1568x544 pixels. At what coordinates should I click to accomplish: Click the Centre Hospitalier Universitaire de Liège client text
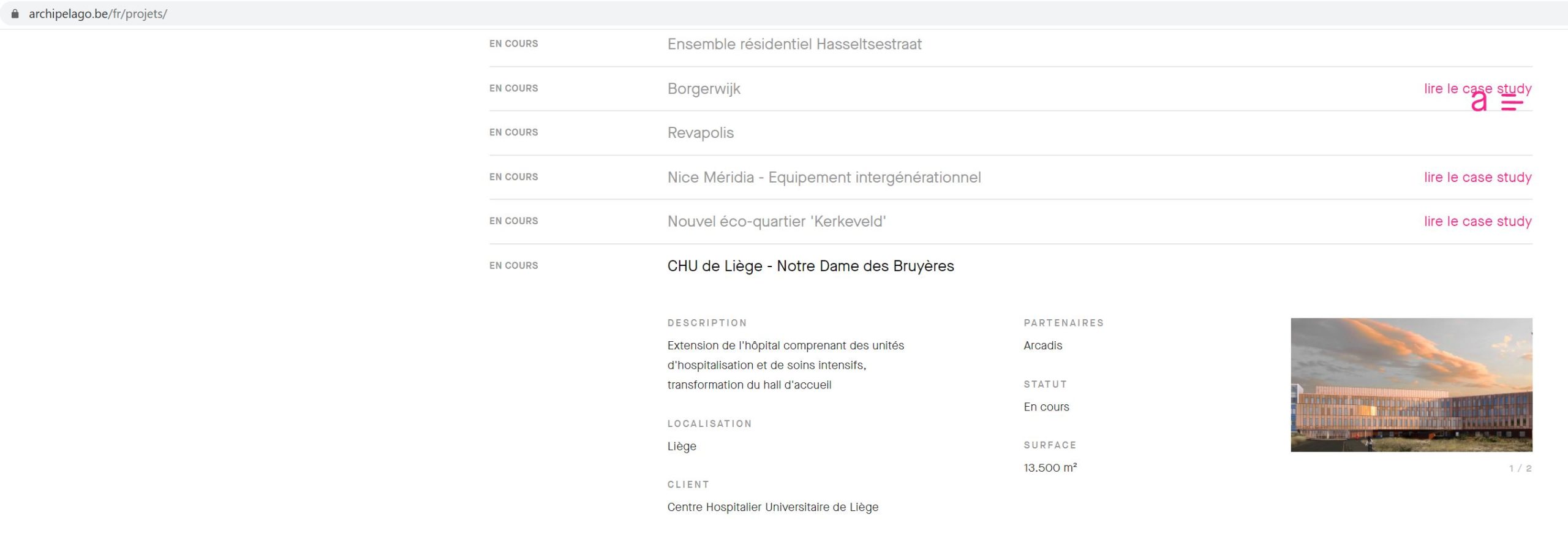click(x=772, y=507)
